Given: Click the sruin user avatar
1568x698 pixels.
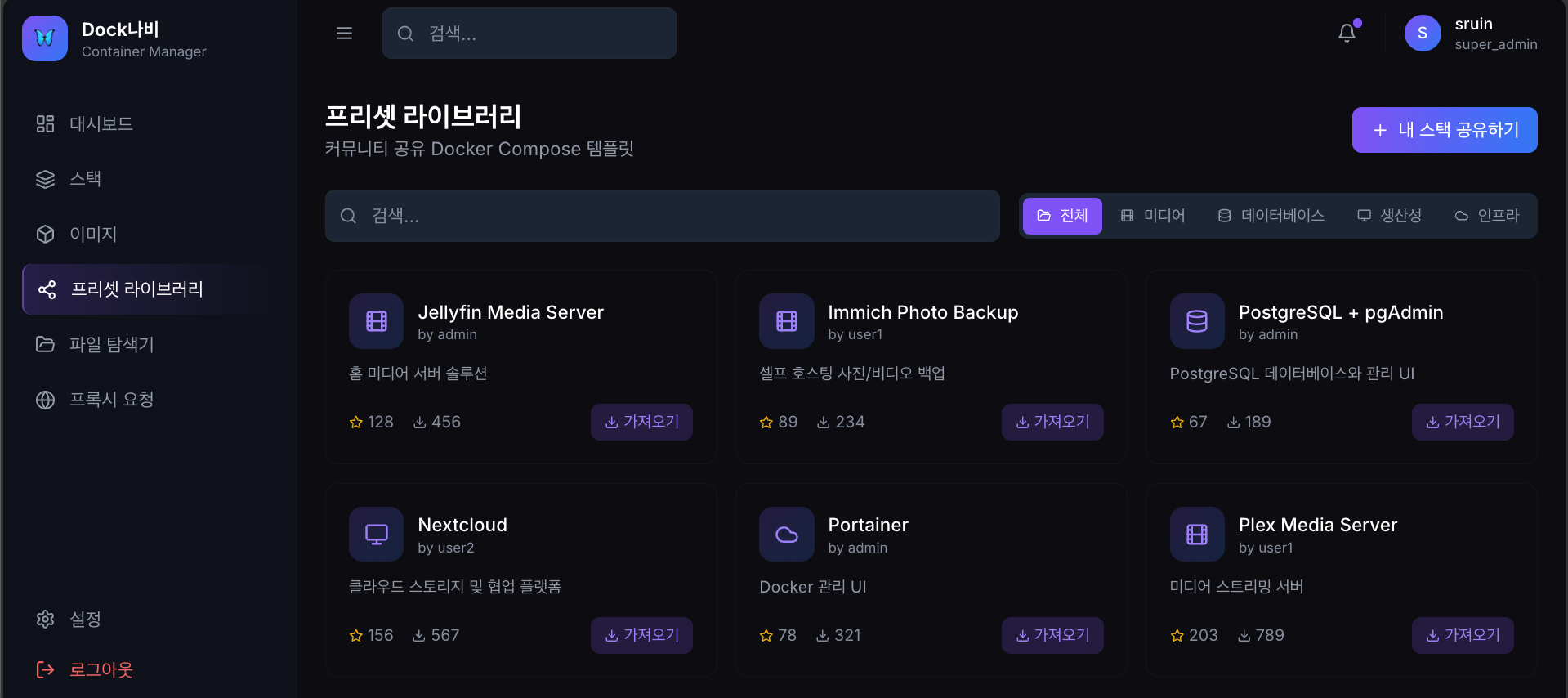Looking at the screenshot, I should 1422,34.
